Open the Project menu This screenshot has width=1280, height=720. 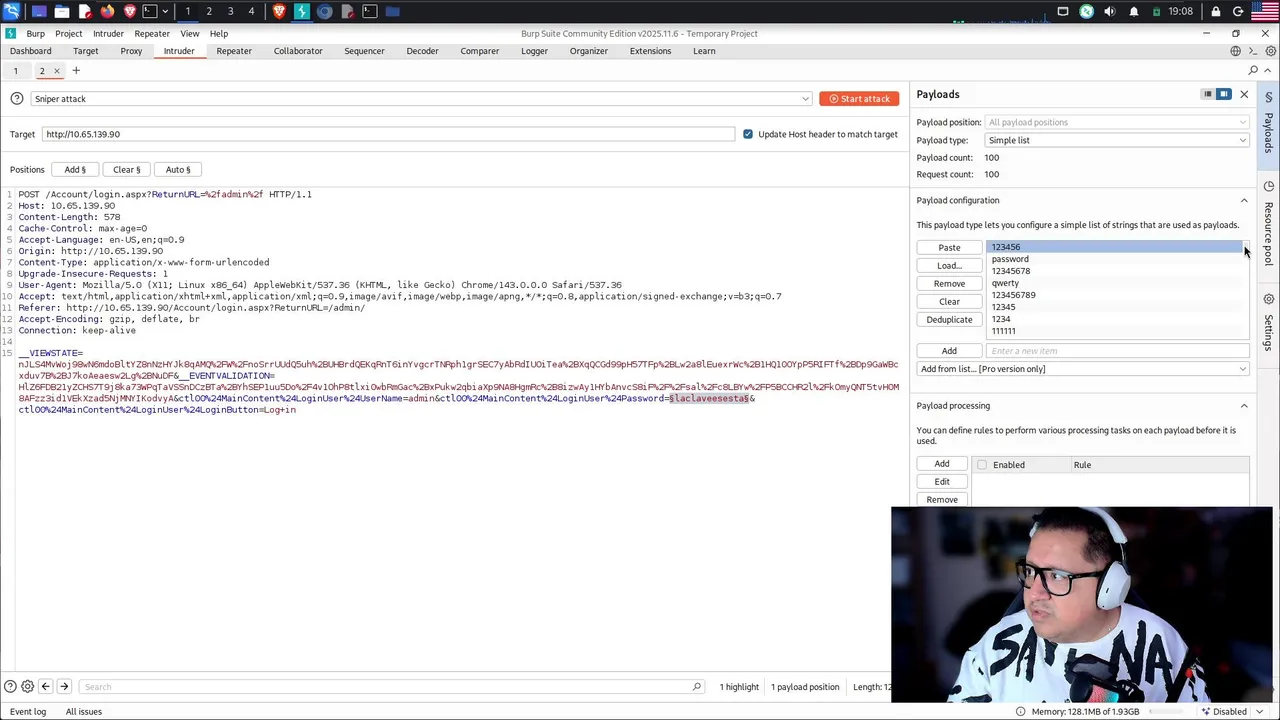[x=68, y=33]
